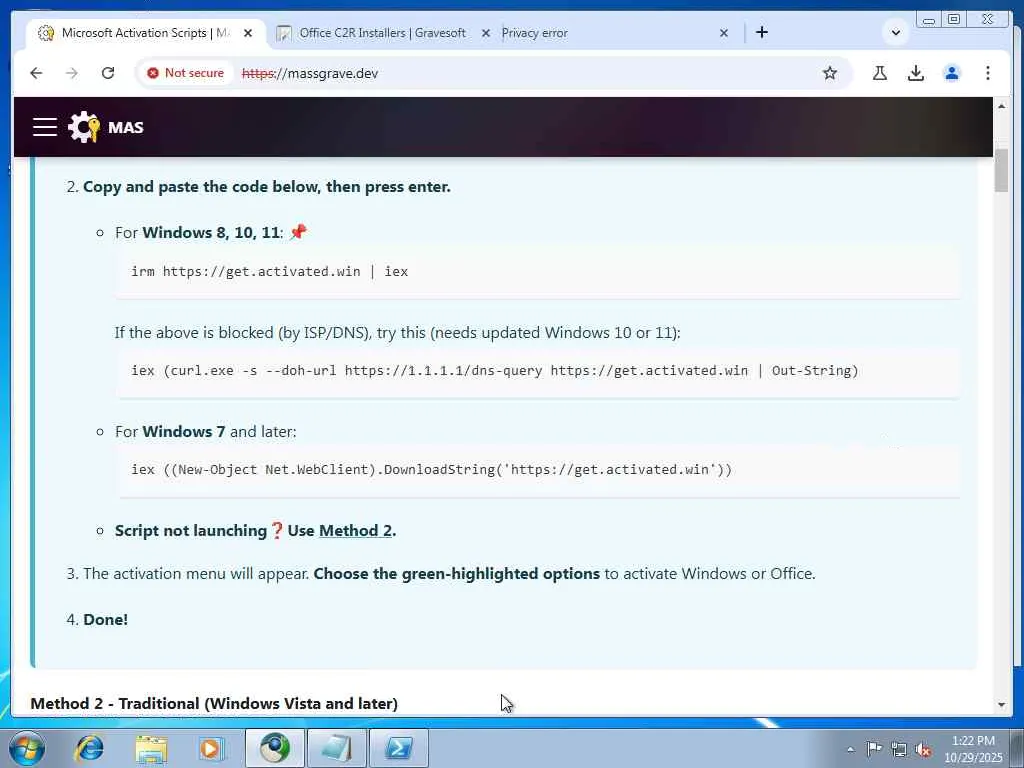Viewport: 1024px width, 768px height.
Task: Open the MAS hamburger menu
Action: click(45, 127)
